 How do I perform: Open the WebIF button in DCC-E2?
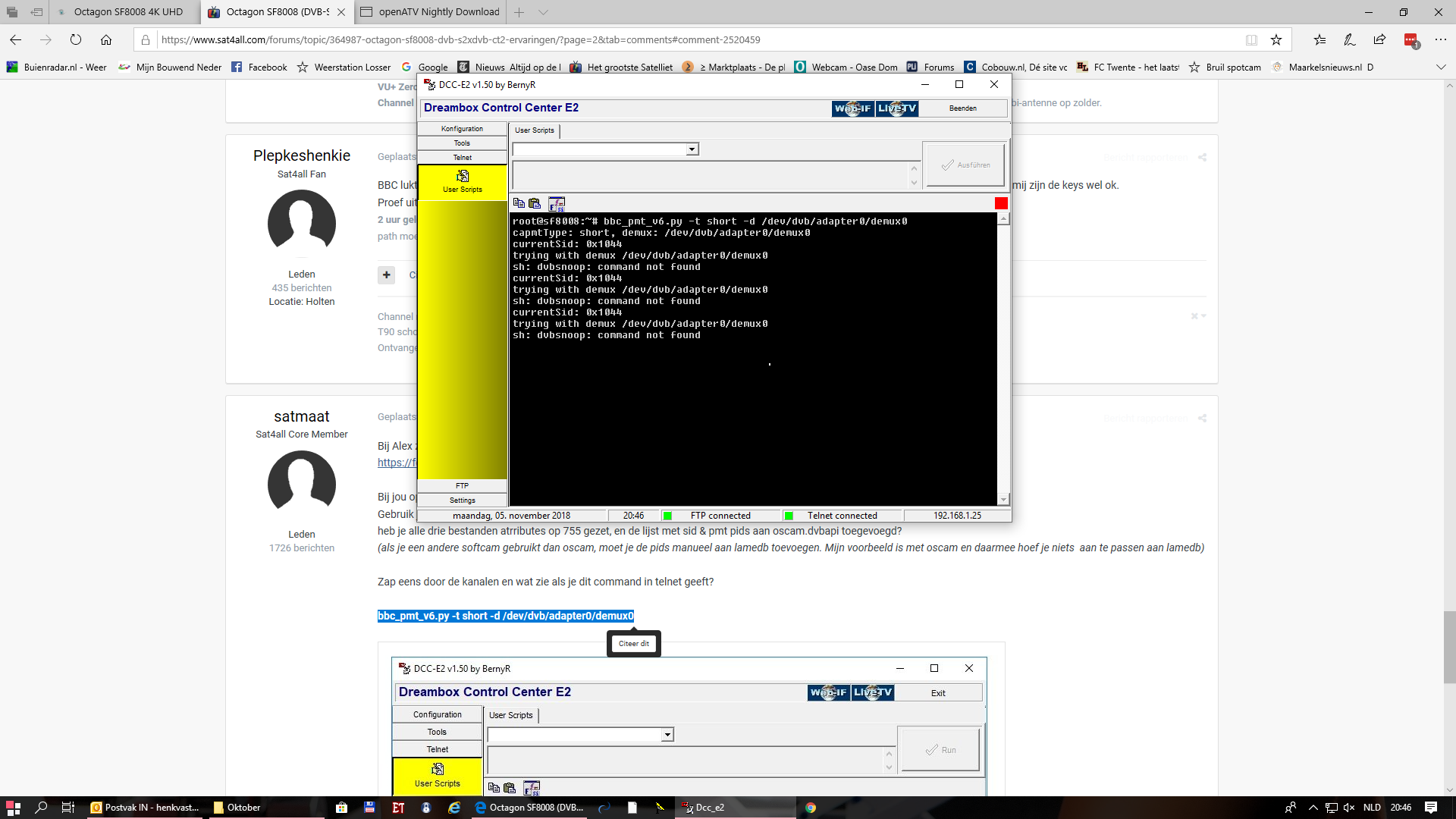pyautogui.click(x=853, y=108)
